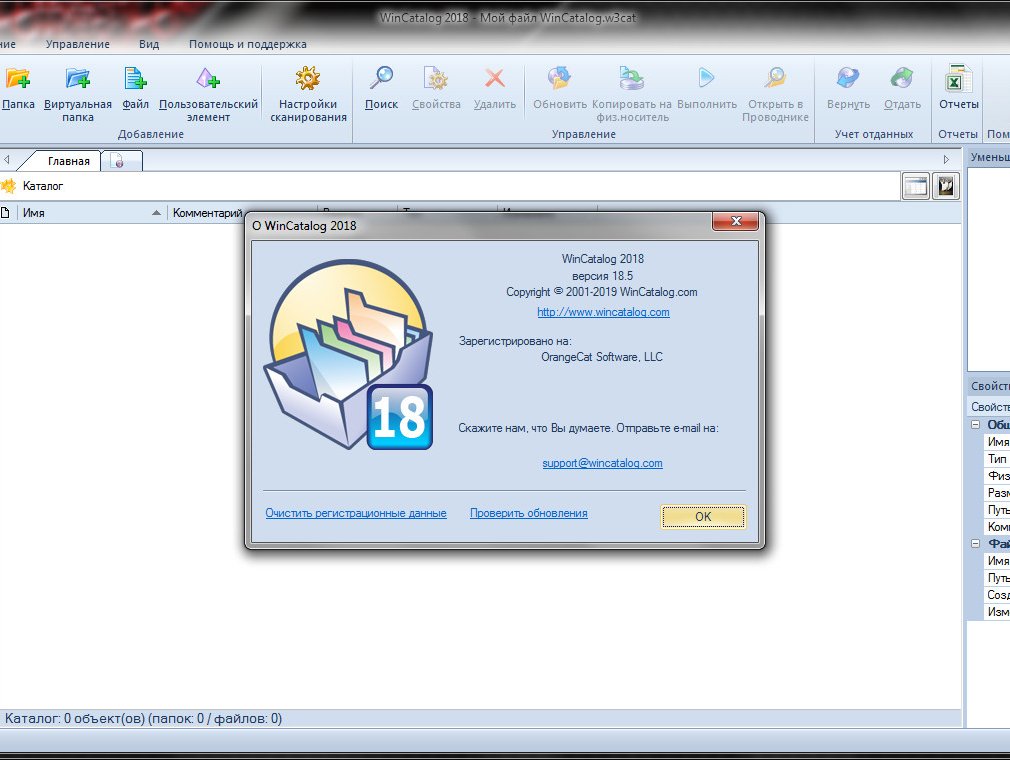Click the Каталог breadcrumb text

43,186
